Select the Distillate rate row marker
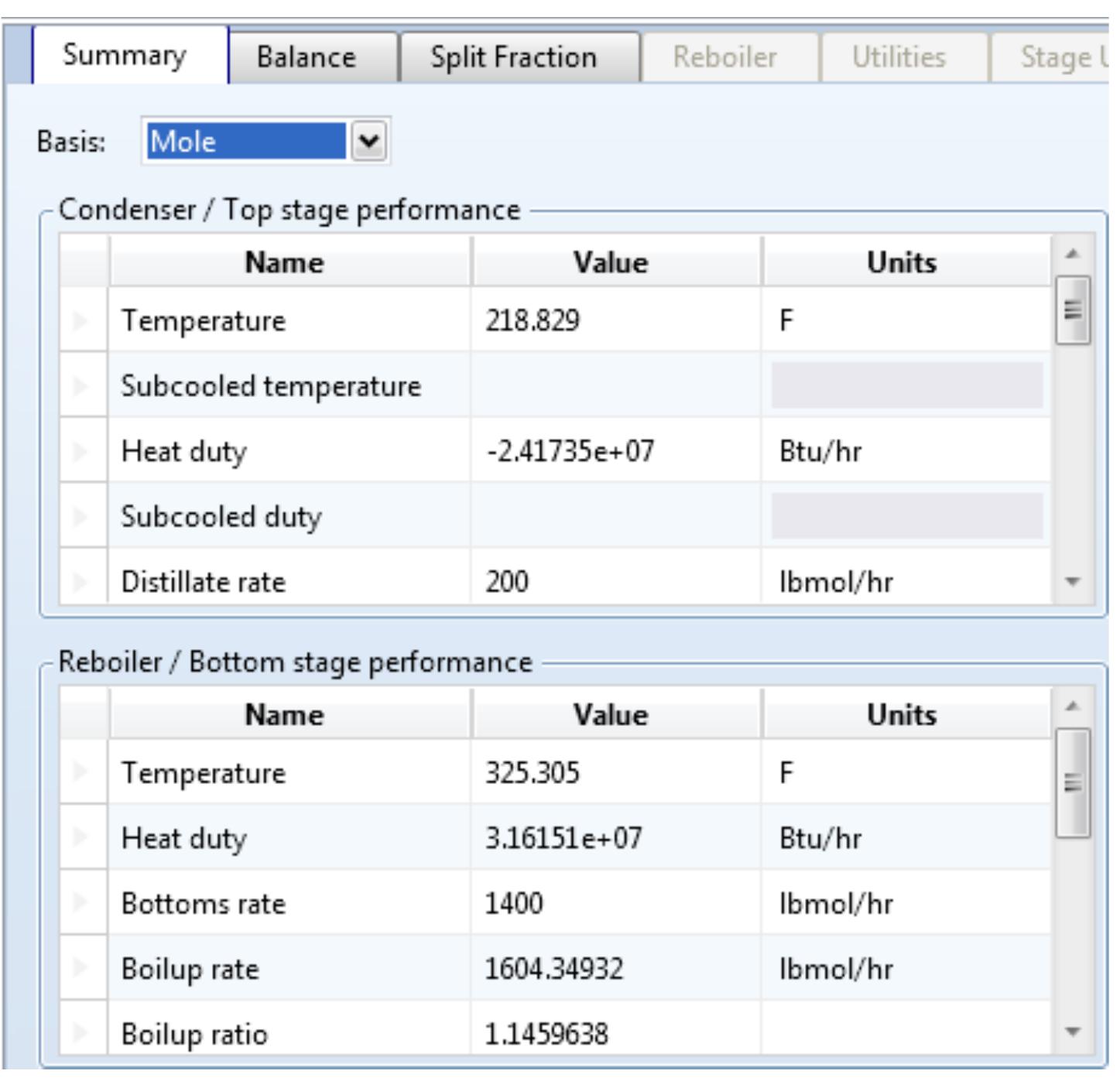This screenshot has width=1120, height=1081. [82, 581]
